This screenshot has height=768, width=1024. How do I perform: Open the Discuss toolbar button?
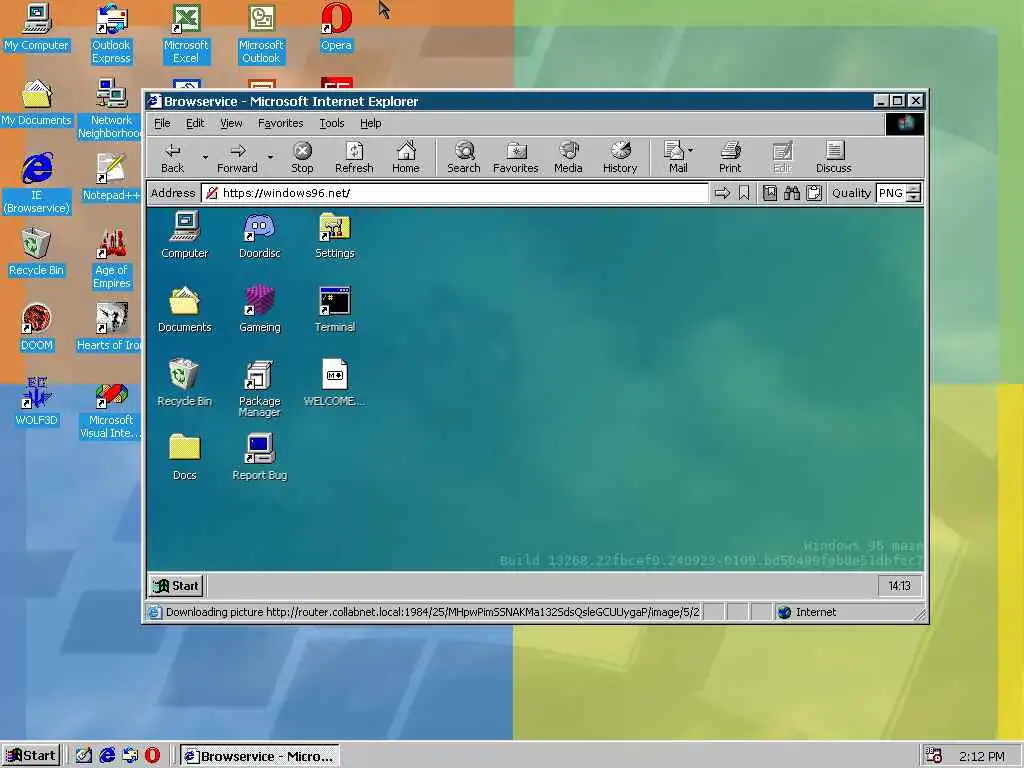833,157
